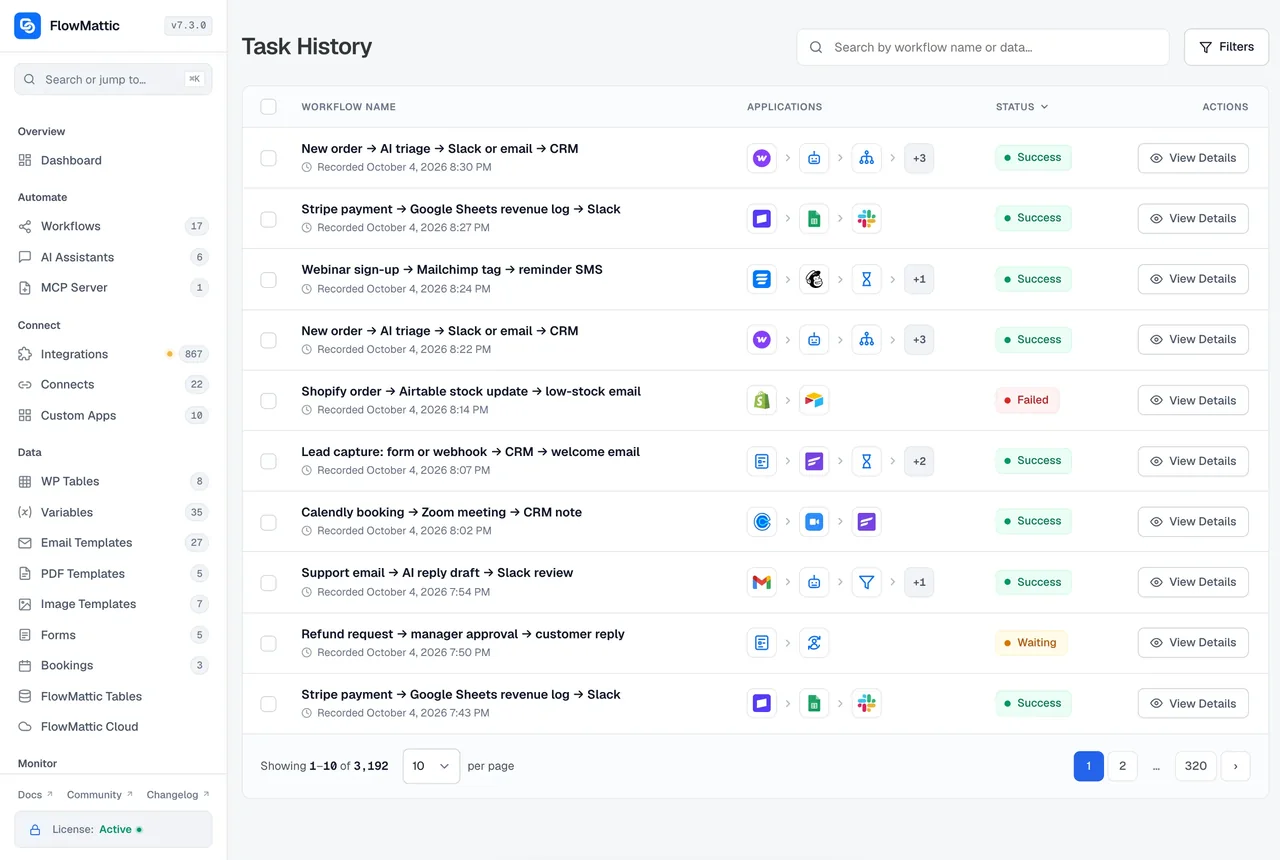Click the Zoom icon in the Calendly booking row
1280x860 pixels.
(814, 521)
